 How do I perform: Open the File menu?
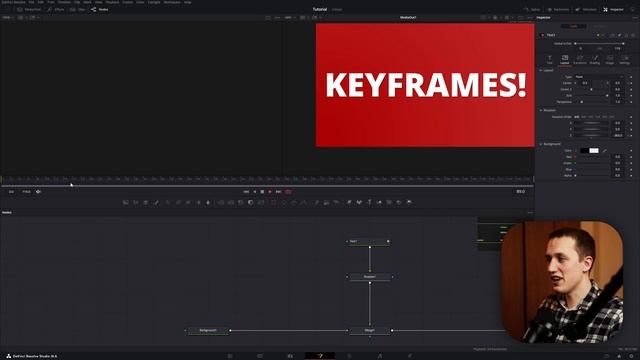point(31,2)
